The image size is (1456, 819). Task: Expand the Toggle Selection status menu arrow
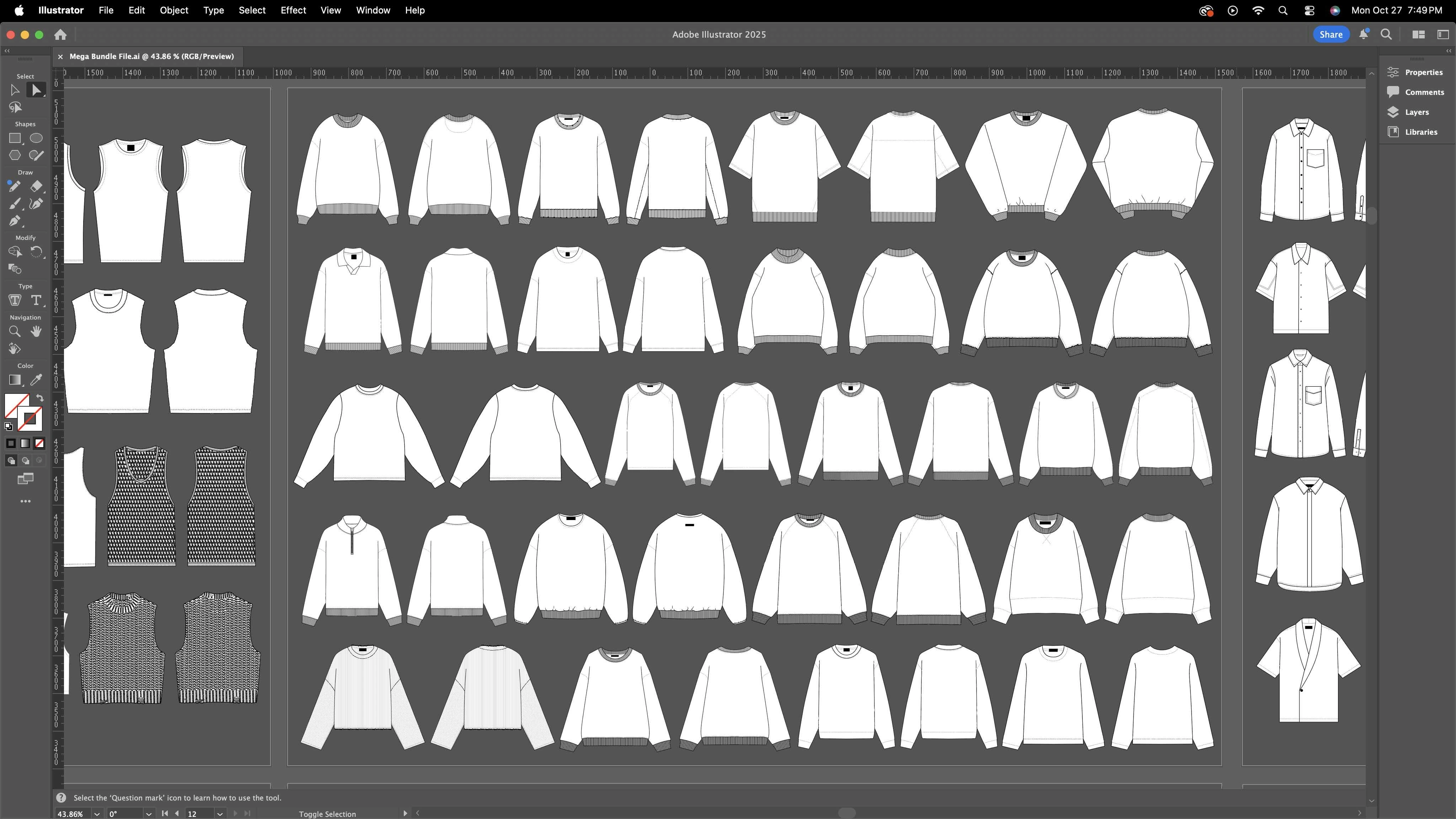(x=405, y=813)
